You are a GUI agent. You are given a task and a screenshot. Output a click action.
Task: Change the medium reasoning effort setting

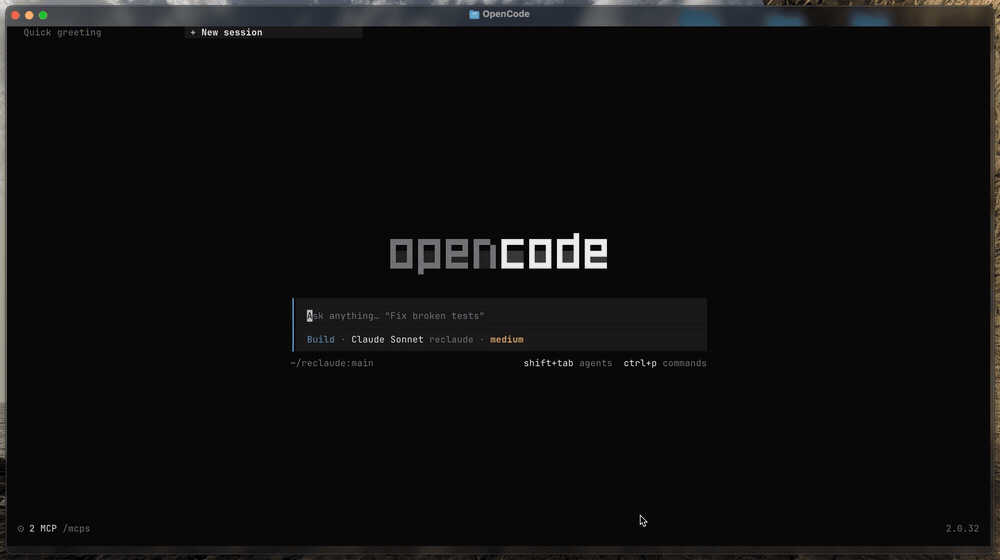506,339
